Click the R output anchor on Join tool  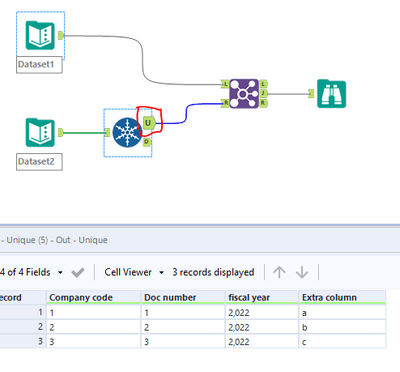coord(263,103)
